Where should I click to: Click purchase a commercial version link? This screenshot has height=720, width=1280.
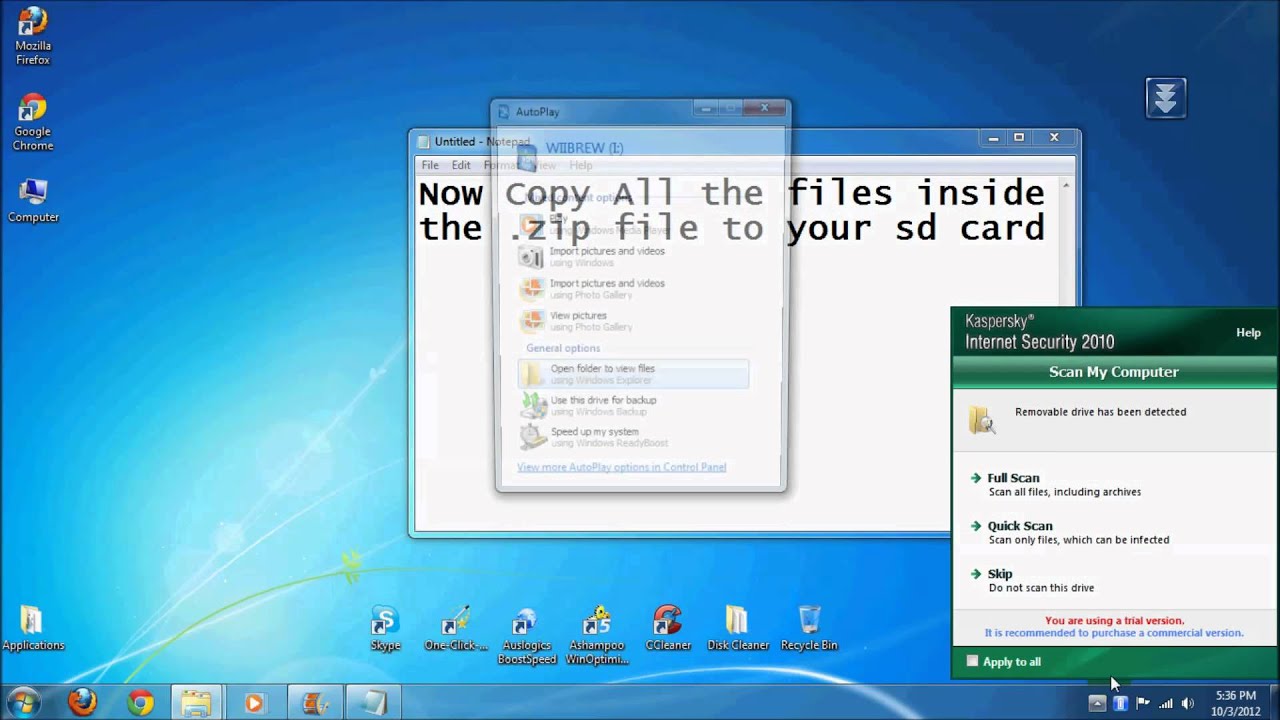pyautogui.click(x=1114, y=633)
